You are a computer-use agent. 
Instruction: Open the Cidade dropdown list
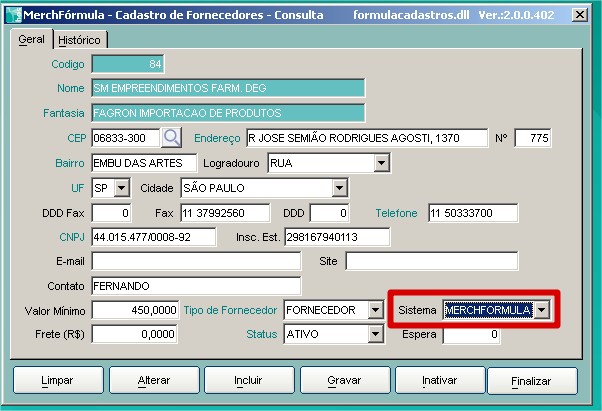(339, 188)
